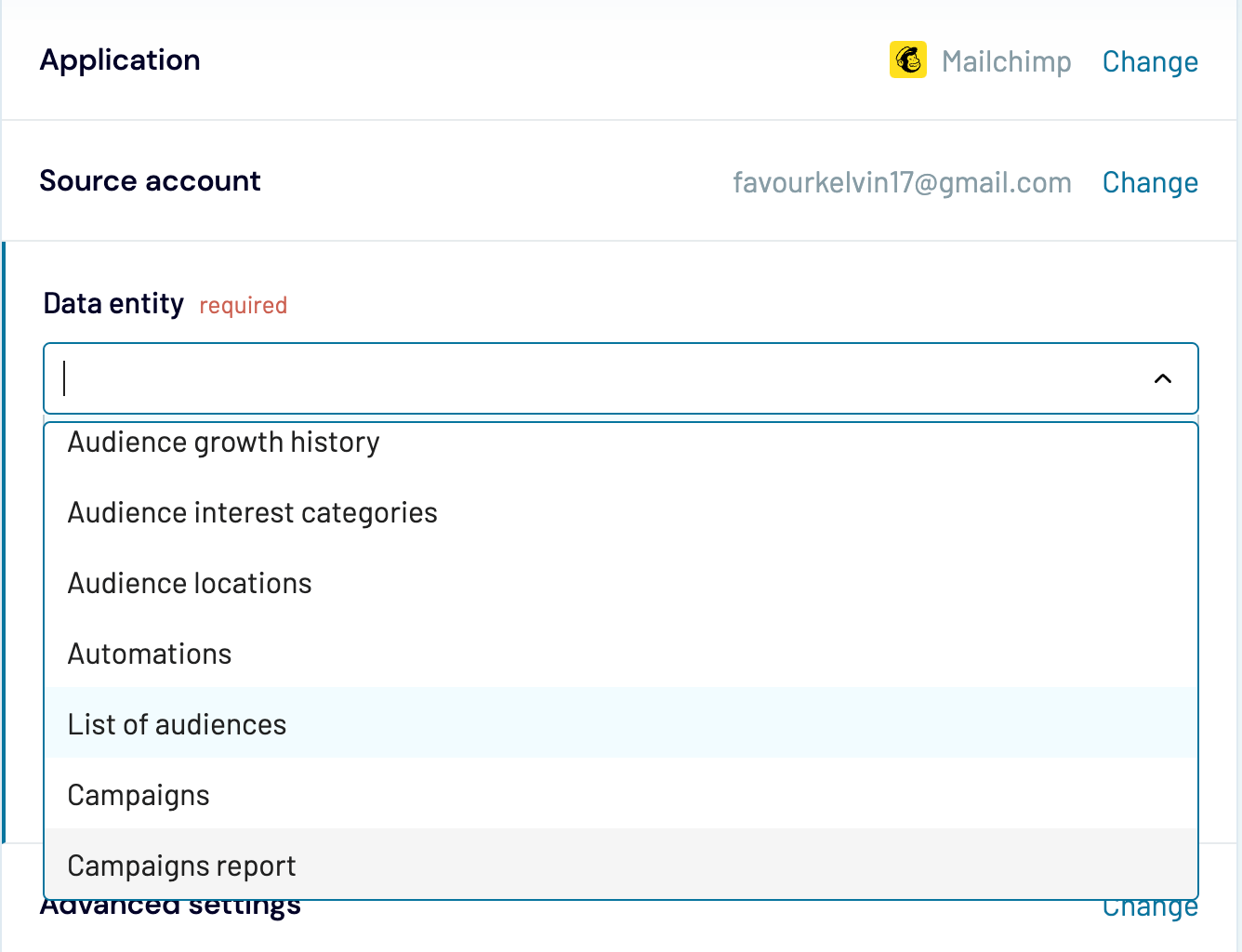Change the connected Mailchimp application
This screenshot has height=952, width=1242.
pyautogui.click(x=1150, y=61)
